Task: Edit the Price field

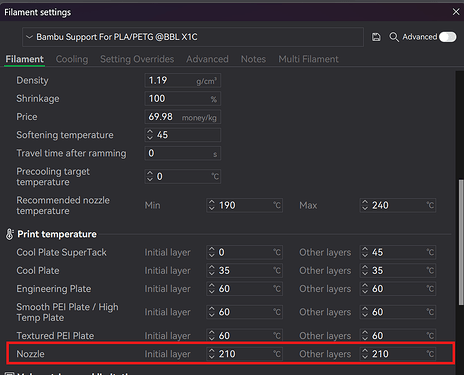Action: 183,117
